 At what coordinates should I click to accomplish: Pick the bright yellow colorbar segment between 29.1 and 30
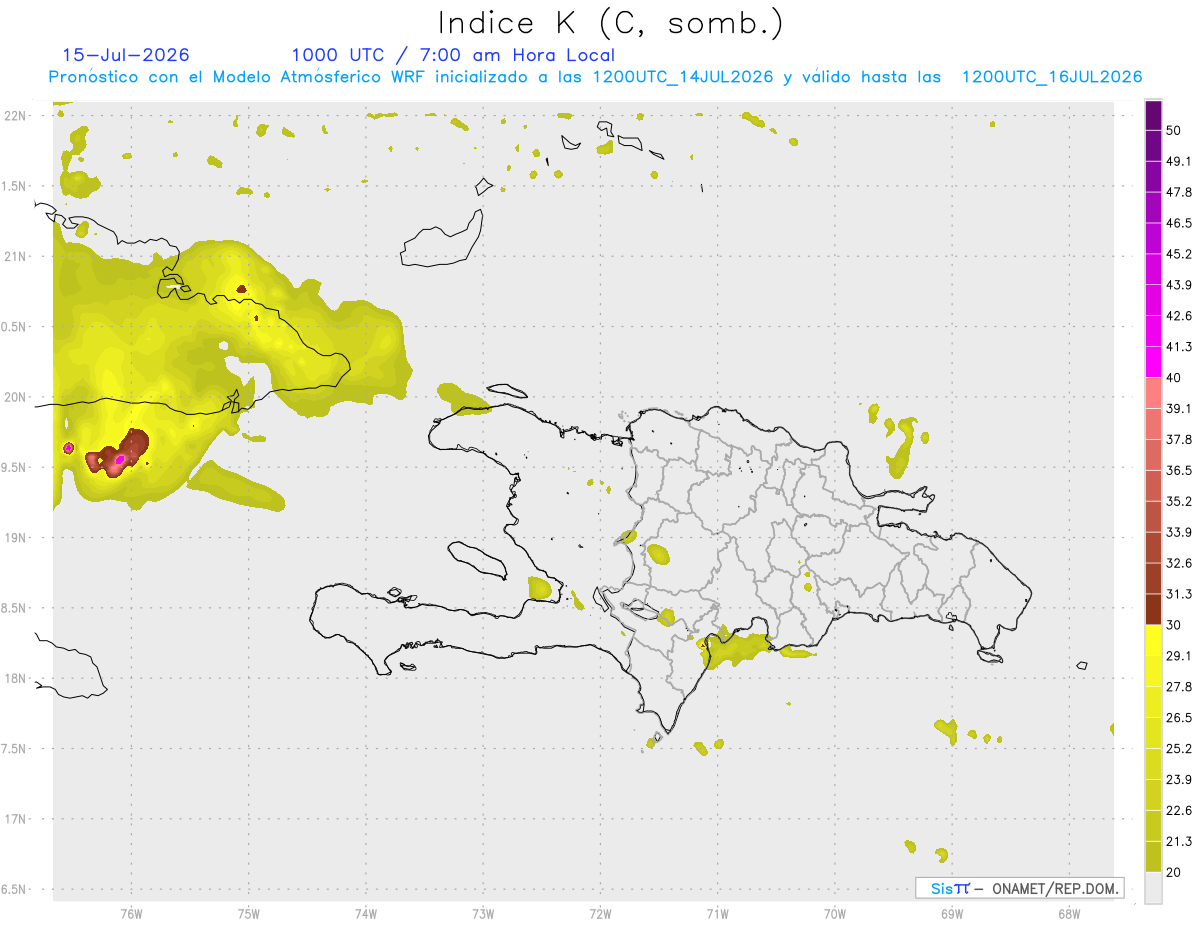click(1153, 640)
